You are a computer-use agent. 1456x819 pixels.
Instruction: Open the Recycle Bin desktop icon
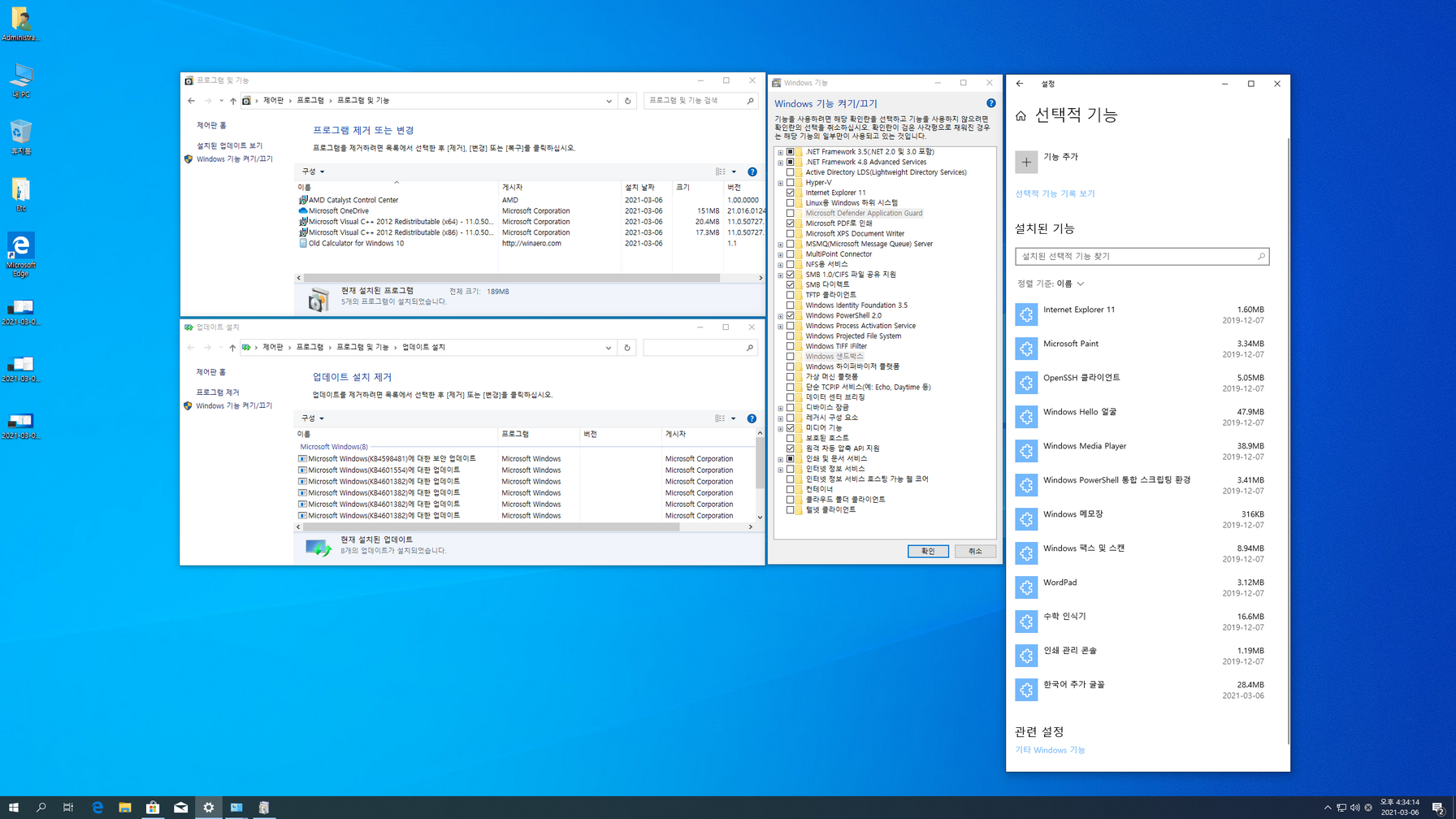[x=21, y=137]
